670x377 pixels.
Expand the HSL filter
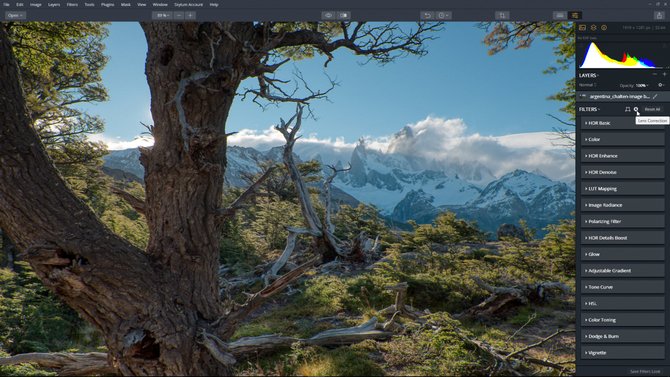[x=623, y=303]
